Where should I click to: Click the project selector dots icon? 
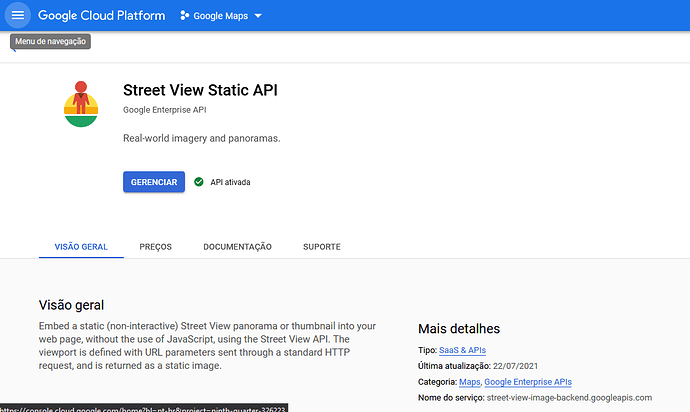tap(185, 16)
